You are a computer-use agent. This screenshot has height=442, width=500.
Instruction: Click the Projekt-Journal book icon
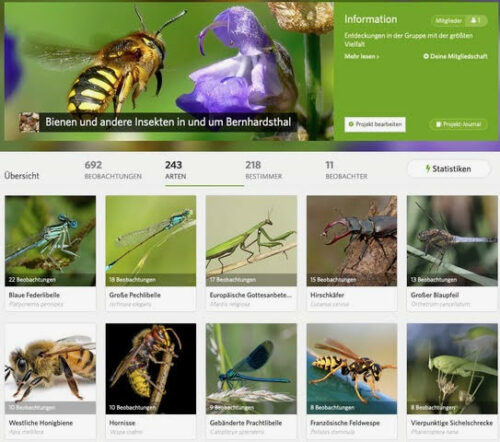click(x=439, y=124)
